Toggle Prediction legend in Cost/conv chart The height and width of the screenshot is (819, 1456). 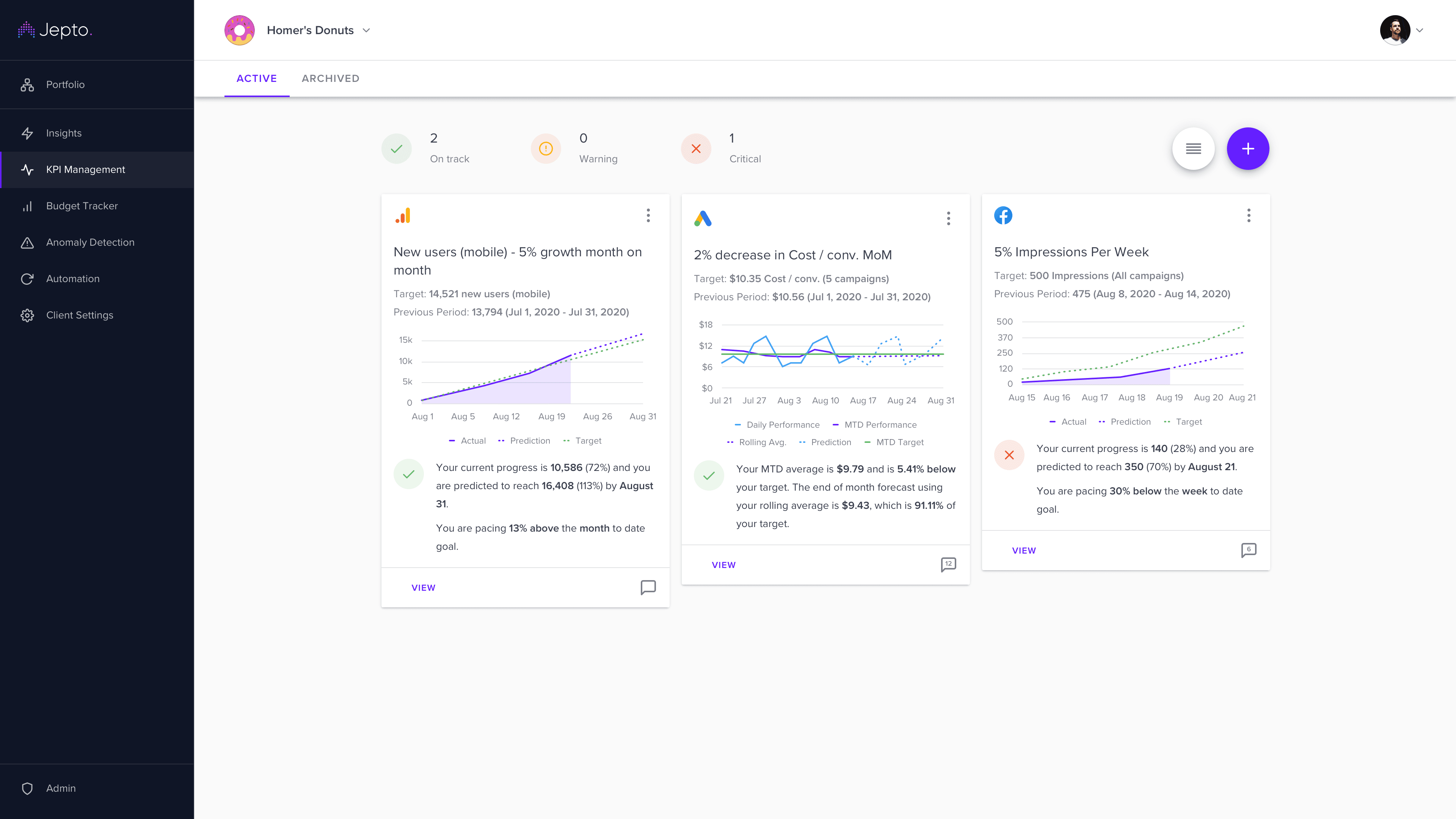tap(825, 442)
